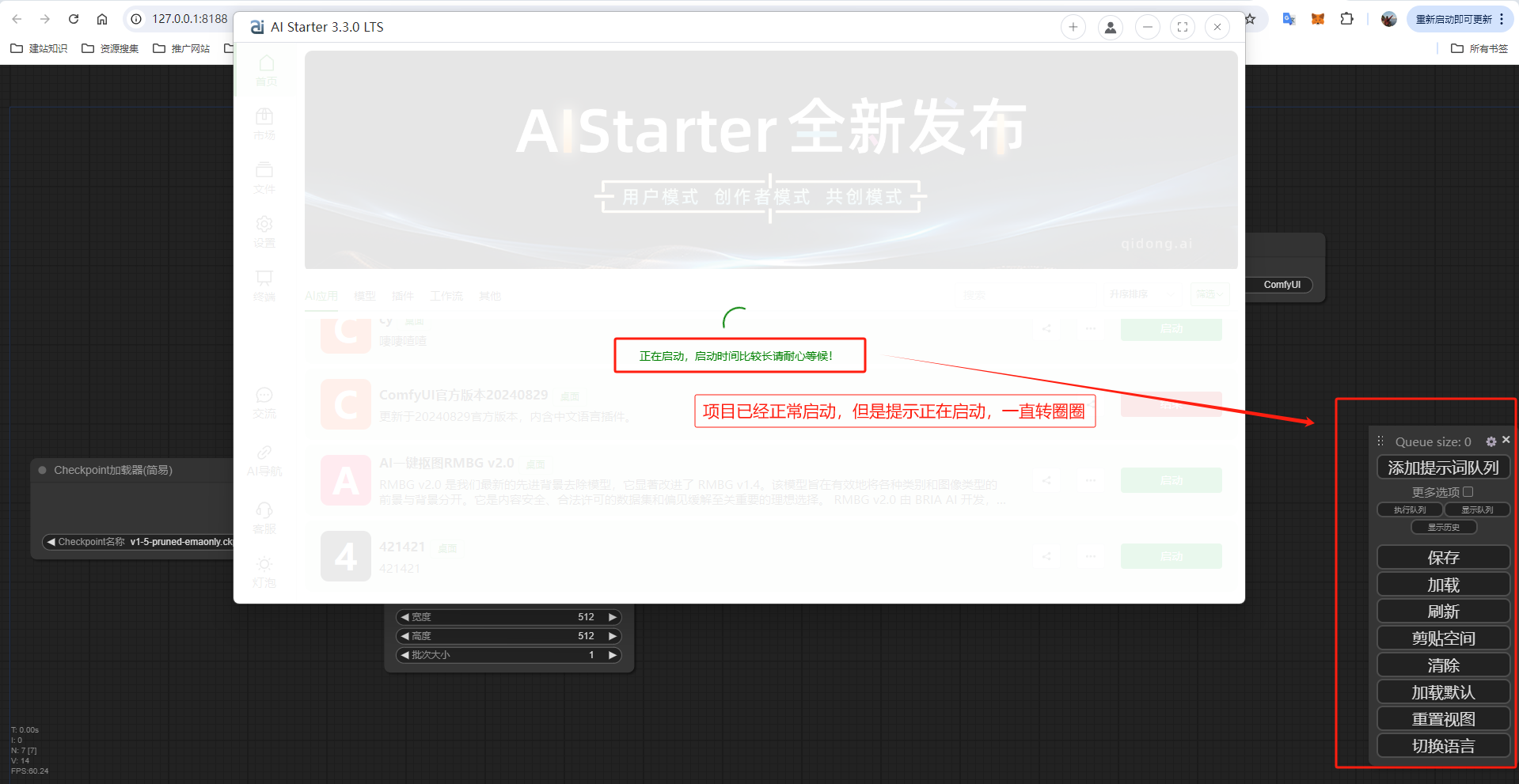
Task: Click the 切换语言 button
Action: coord(1443,745)
